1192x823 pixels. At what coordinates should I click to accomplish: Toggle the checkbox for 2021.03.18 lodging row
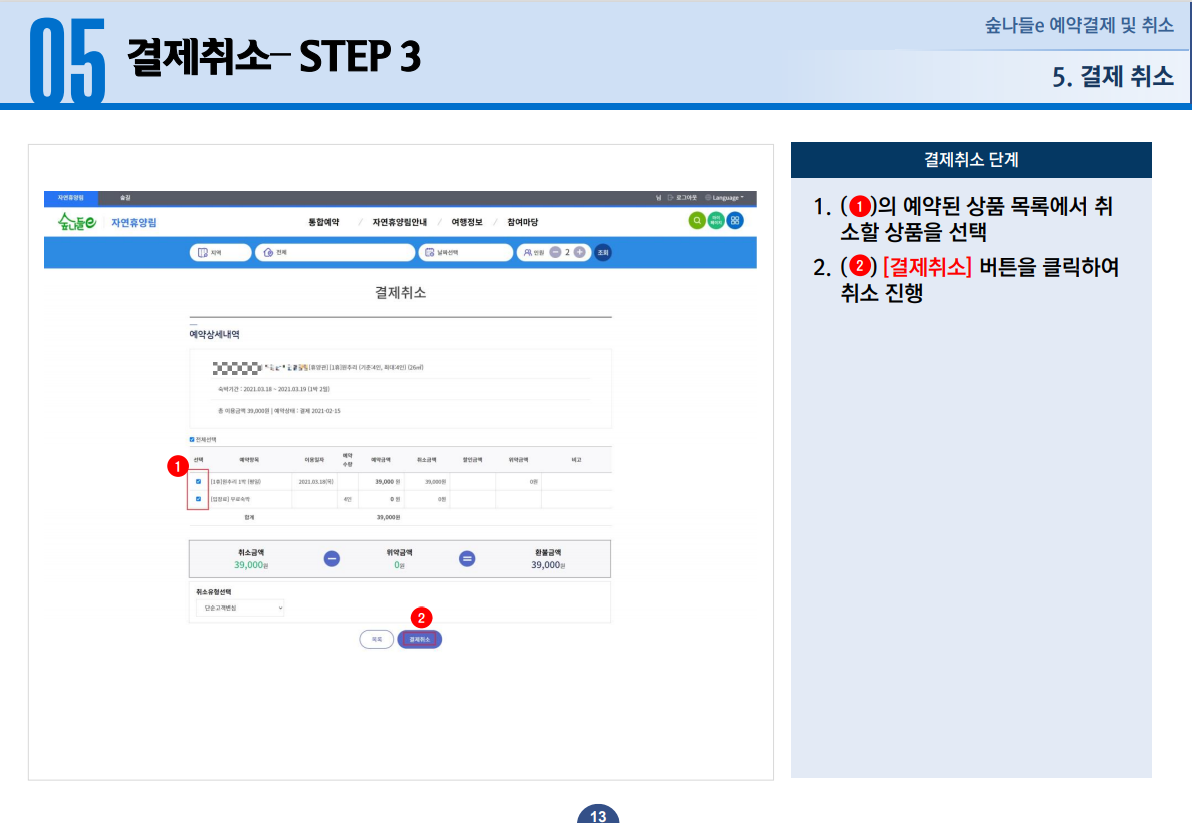pyautogui.click(x=198, y=481)
